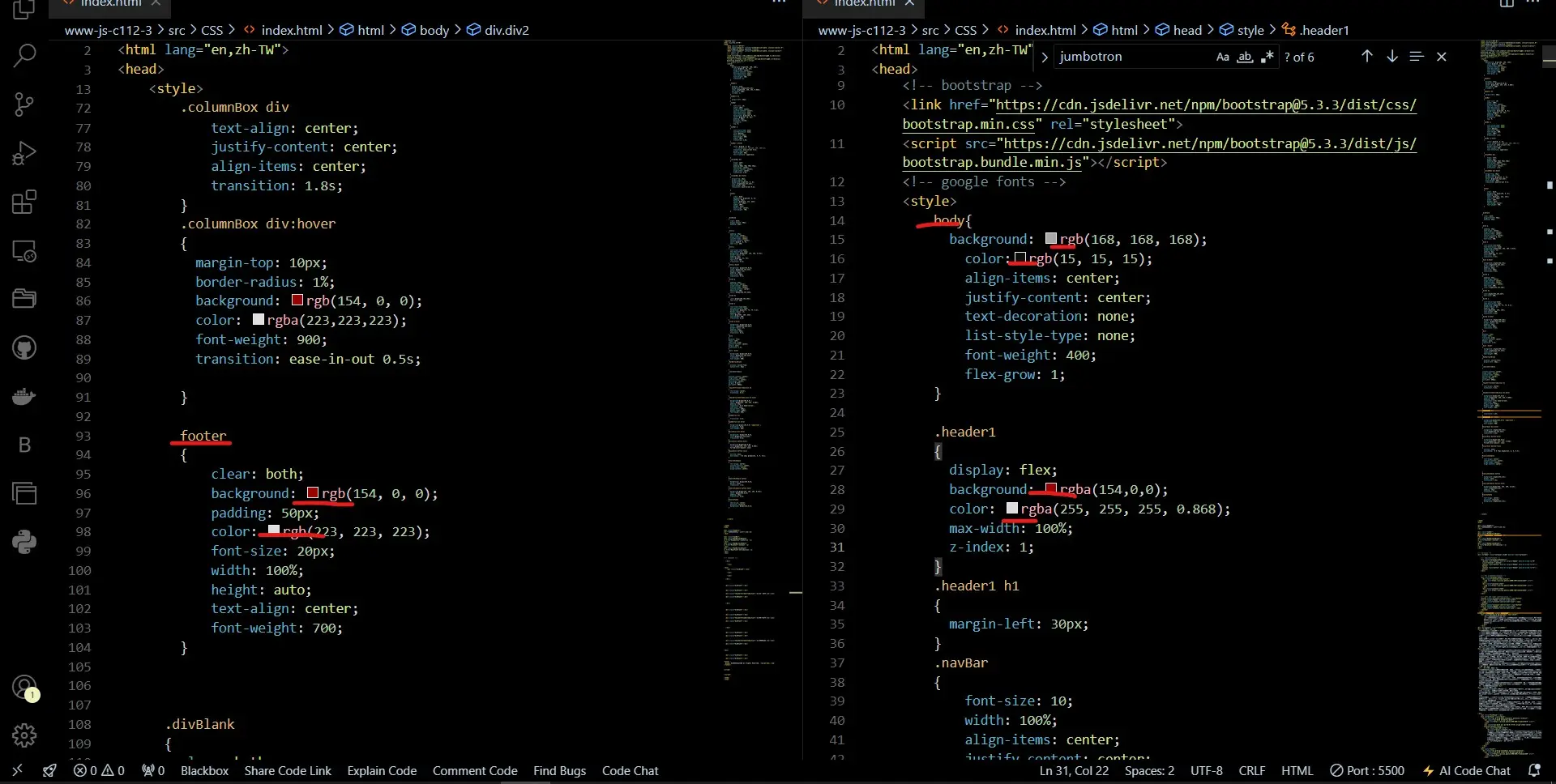Enable Use Regular Expression in find widget
Image resolution: width=1556 pixels, height=784 pixels.
pyautogui.click(x=1267, y=57)
